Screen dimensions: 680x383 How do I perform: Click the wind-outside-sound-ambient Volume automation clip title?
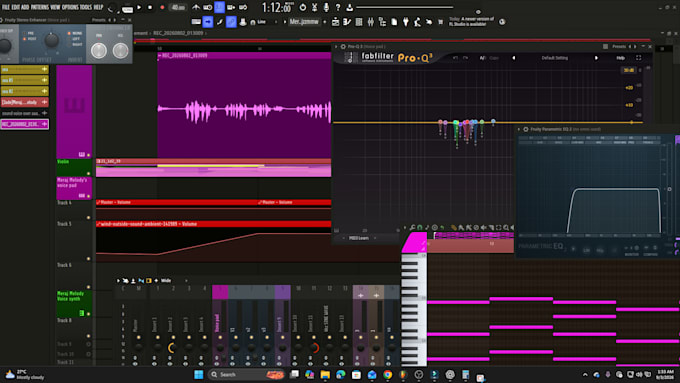coord(147,224)
